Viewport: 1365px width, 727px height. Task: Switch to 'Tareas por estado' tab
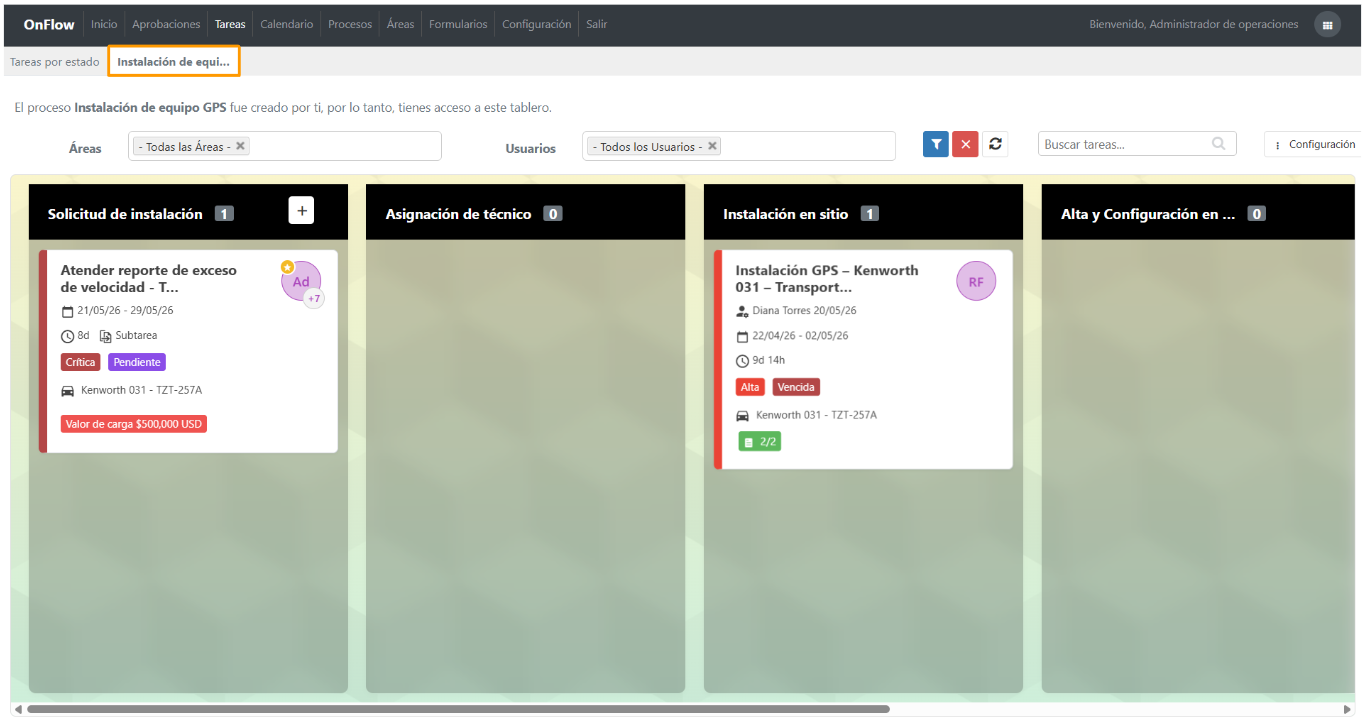point(55,62)
